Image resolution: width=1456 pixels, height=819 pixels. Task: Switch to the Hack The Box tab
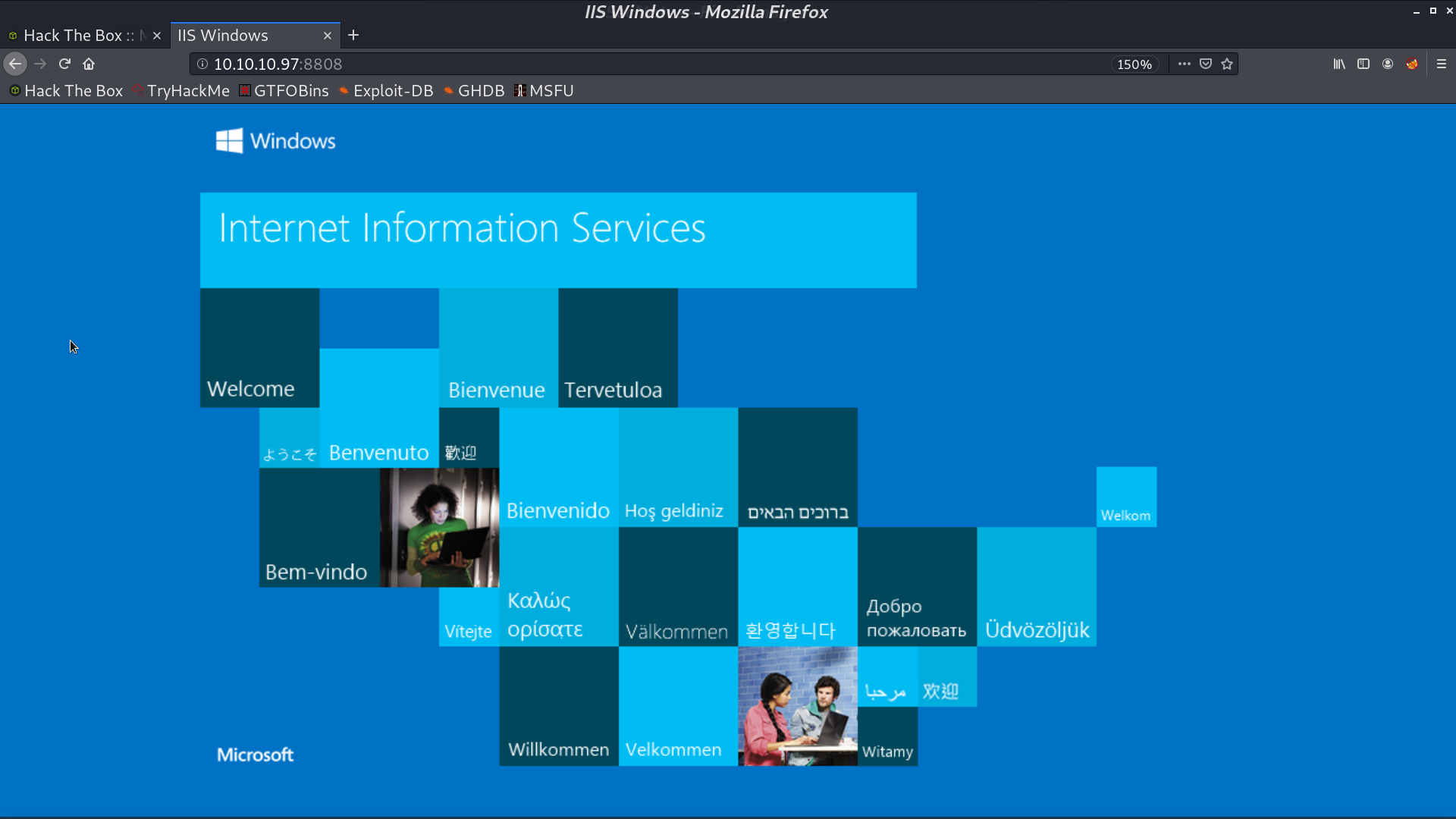[85, 36]
